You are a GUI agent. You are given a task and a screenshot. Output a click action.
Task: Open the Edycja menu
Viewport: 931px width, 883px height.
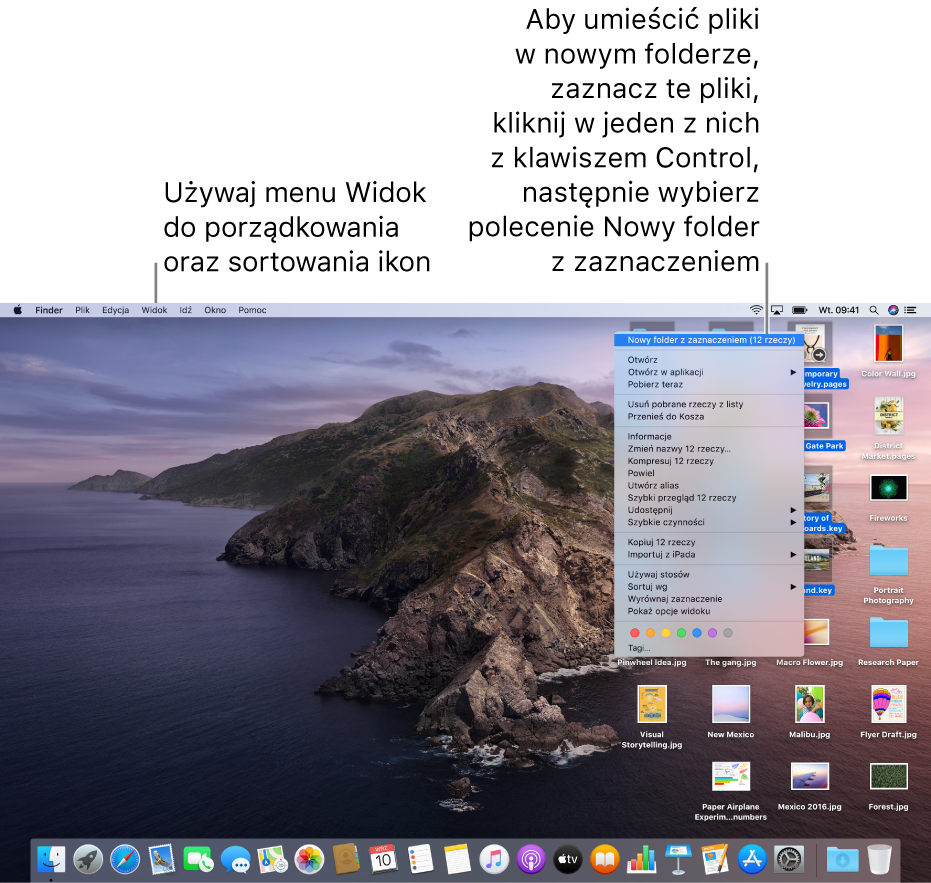coord(115,310)
